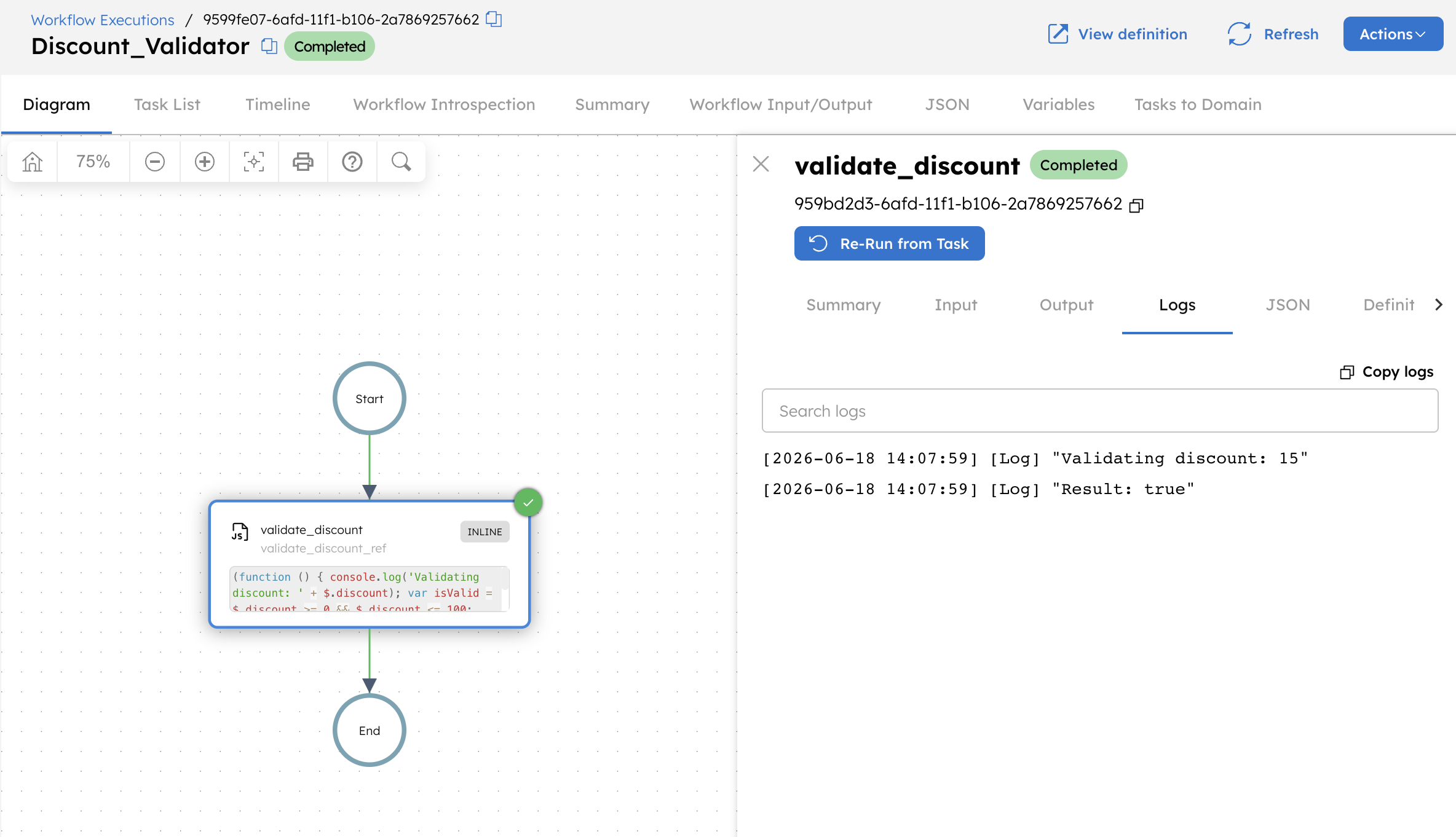
Task: Click Copy logs button
Action: tap(1387, 372)
